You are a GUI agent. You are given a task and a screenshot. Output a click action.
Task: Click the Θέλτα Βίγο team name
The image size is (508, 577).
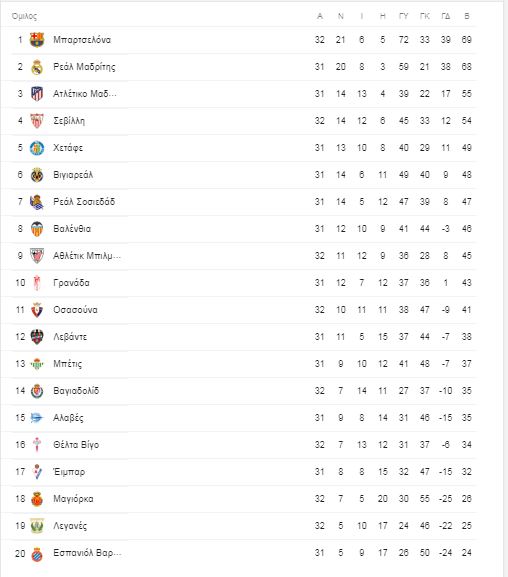[x=76, y=445]
